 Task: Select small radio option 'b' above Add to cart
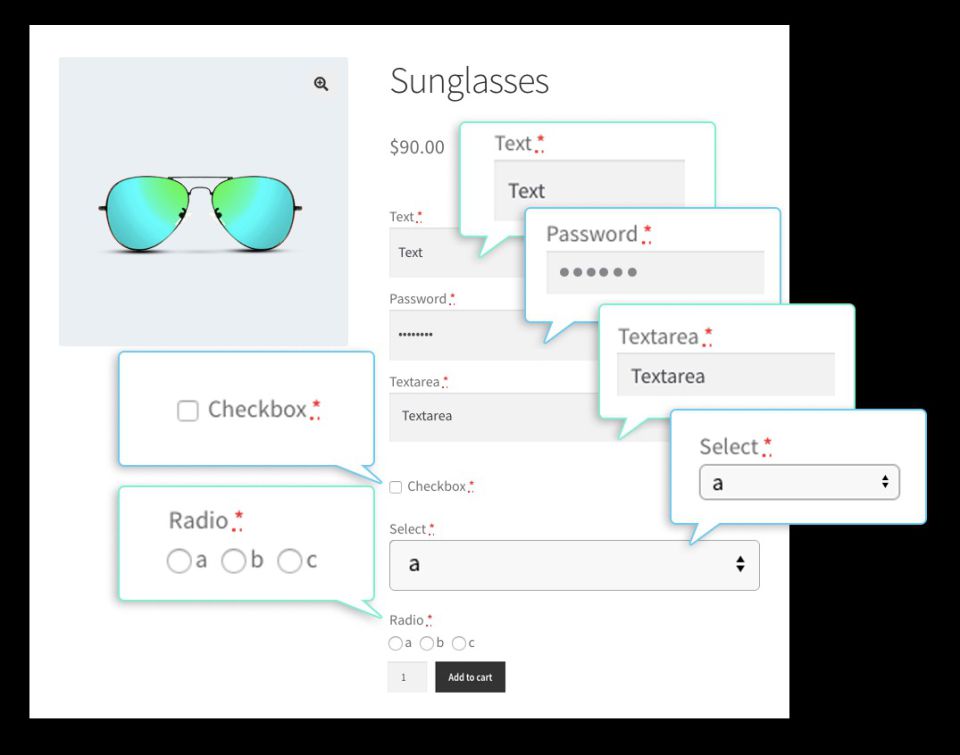(x=427, y=643)
